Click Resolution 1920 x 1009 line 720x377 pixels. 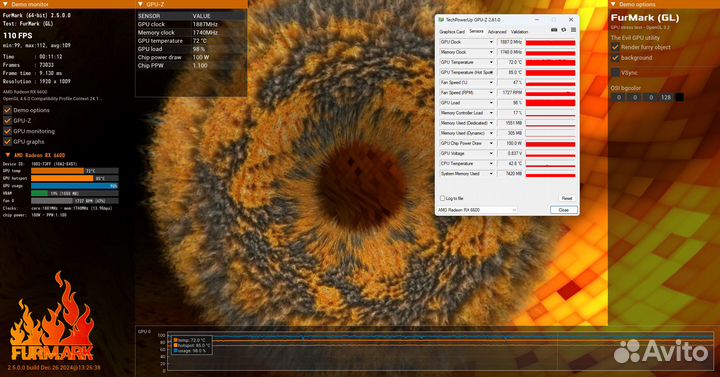click(x=37, y=81)
